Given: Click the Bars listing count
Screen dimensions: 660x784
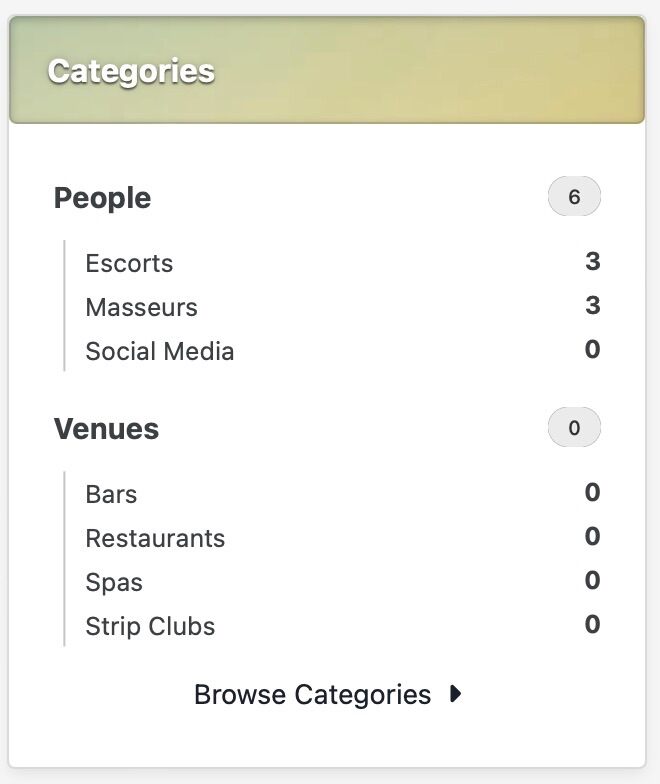Looking at the screenshot, I should click(592, 493).
